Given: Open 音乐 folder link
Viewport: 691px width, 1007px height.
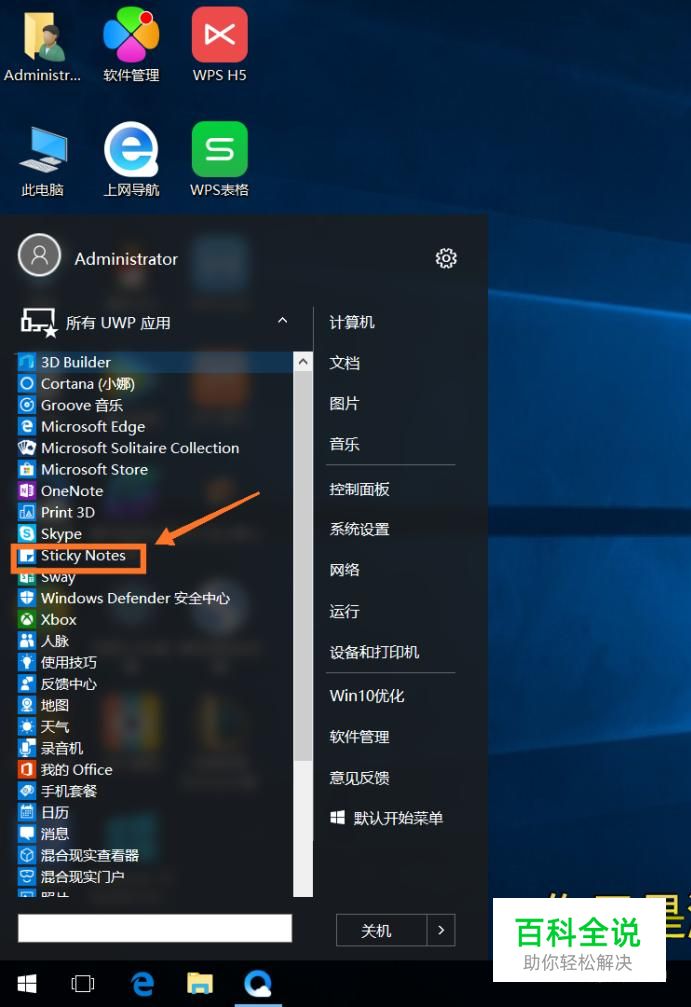Looking at the screenshot, I should [x=344, y=444].
